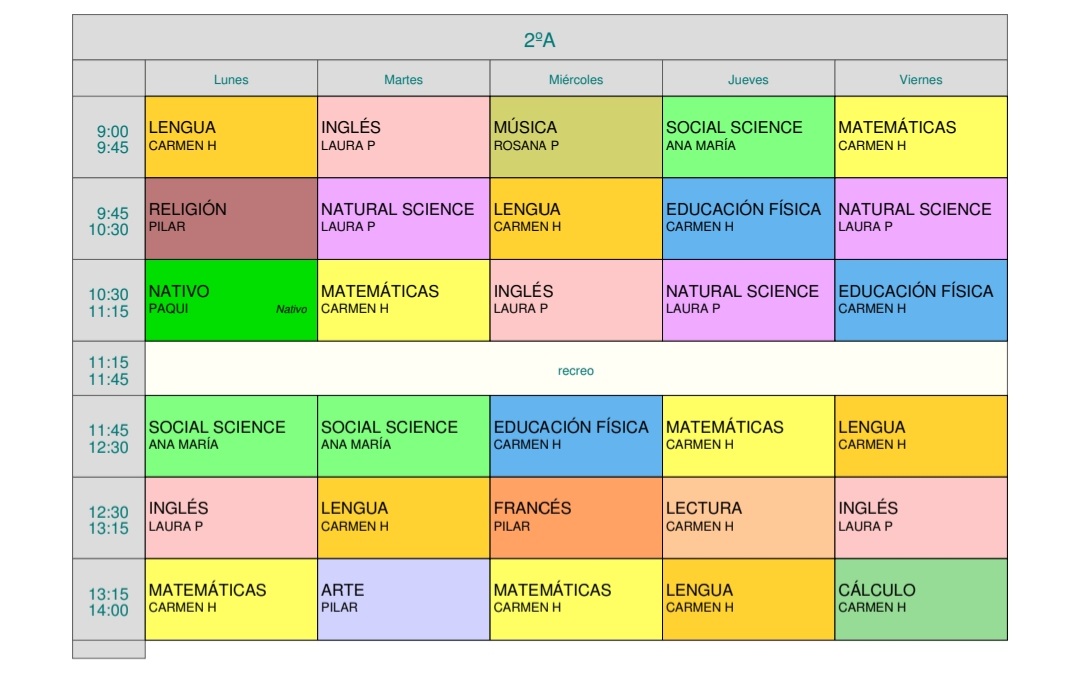Select the MÚSICA Rosana P lesson

[x=576, y=136]
